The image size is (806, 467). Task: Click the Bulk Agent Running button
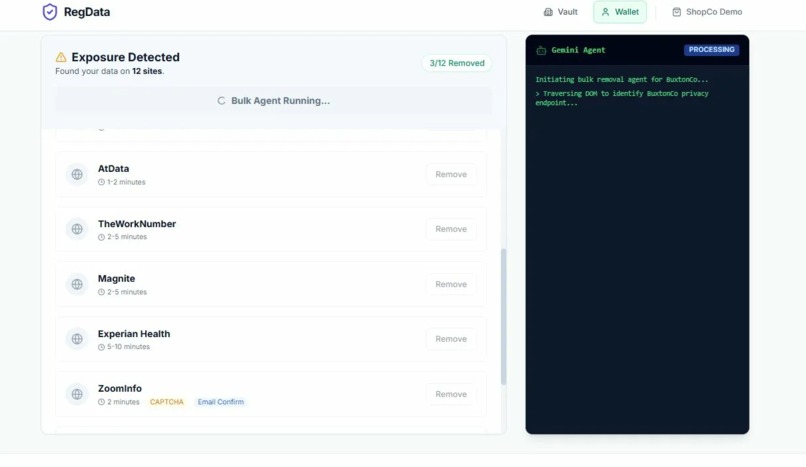point(273,101)
